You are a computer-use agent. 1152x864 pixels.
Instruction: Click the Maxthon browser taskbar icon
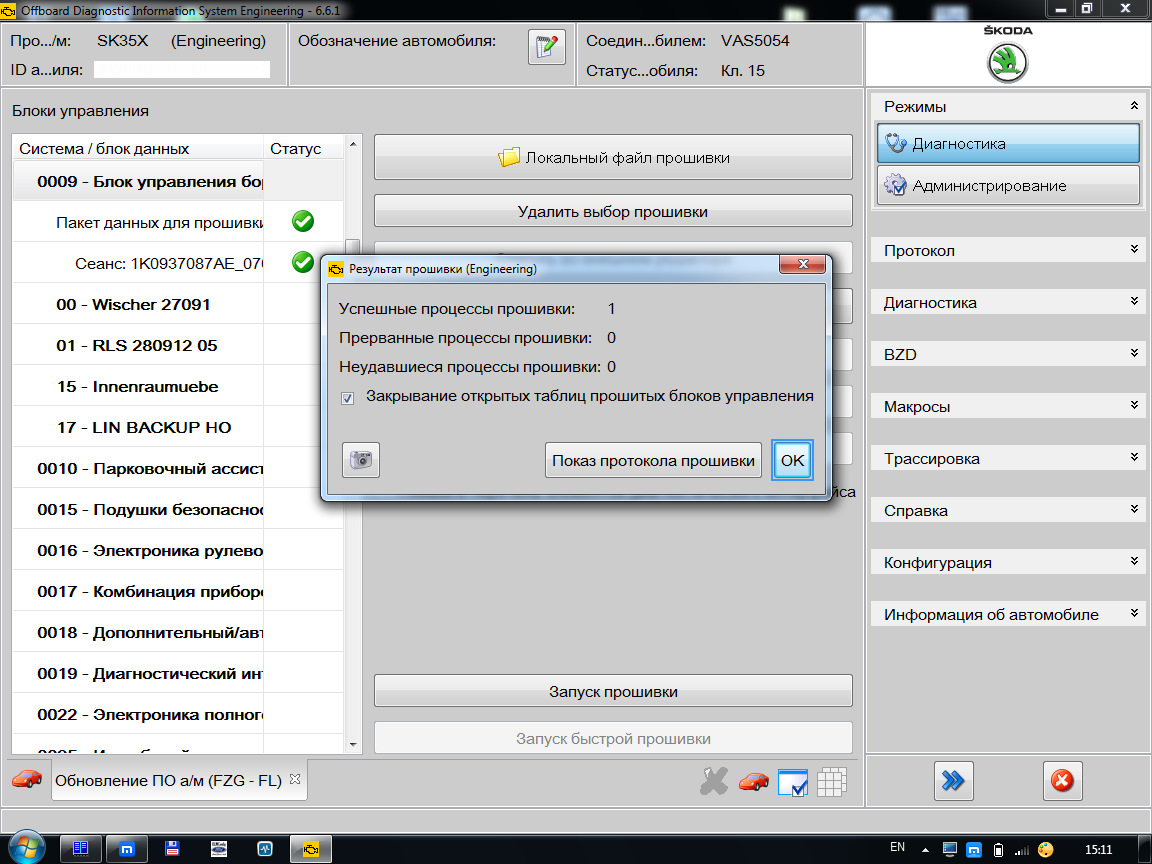click(126, 849)
